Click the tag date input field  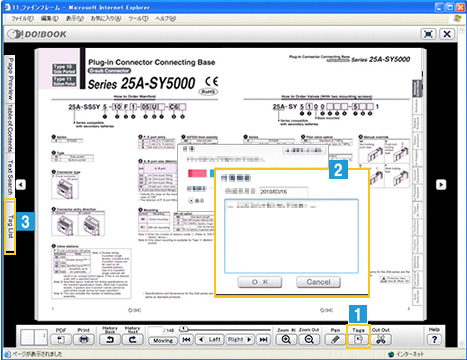pos(283,192)
